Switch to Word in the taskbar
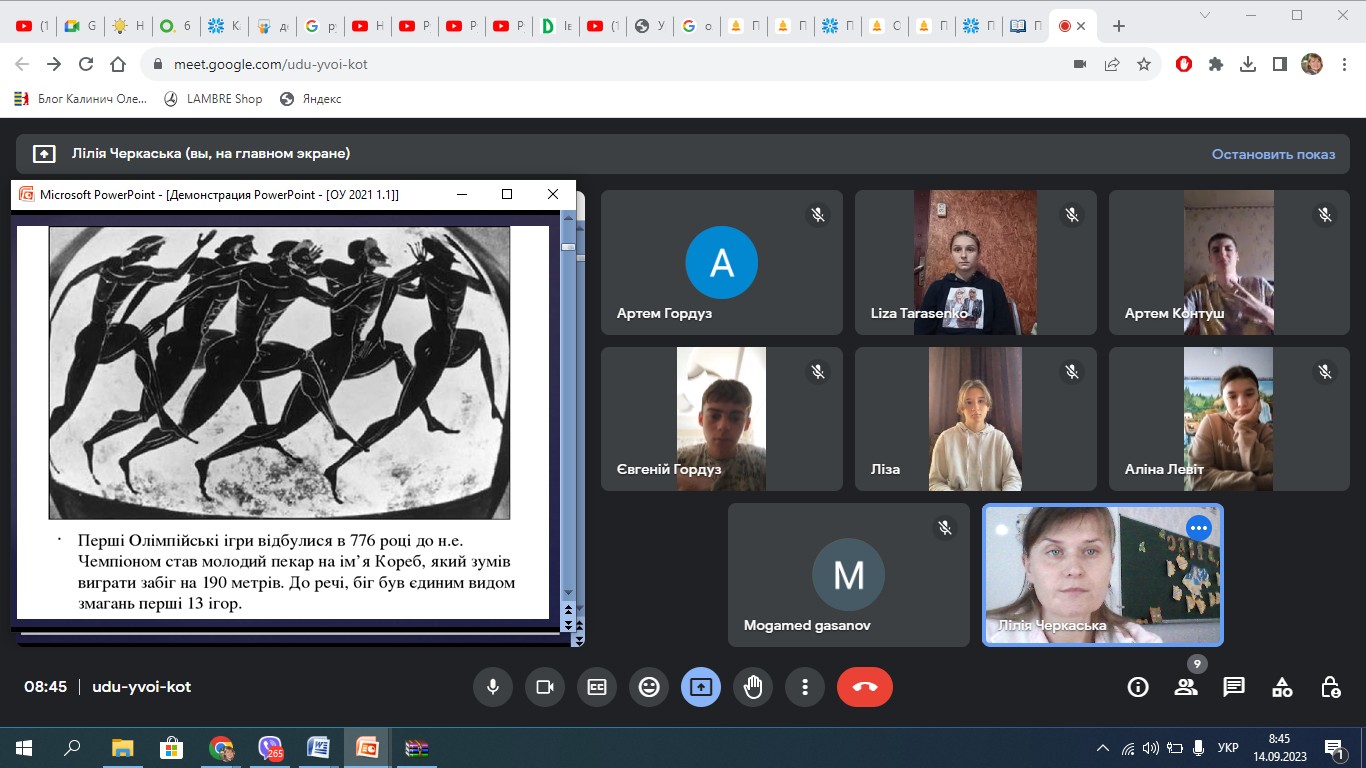The width and height of the screenshot is (1366, 768). [319, 747]
